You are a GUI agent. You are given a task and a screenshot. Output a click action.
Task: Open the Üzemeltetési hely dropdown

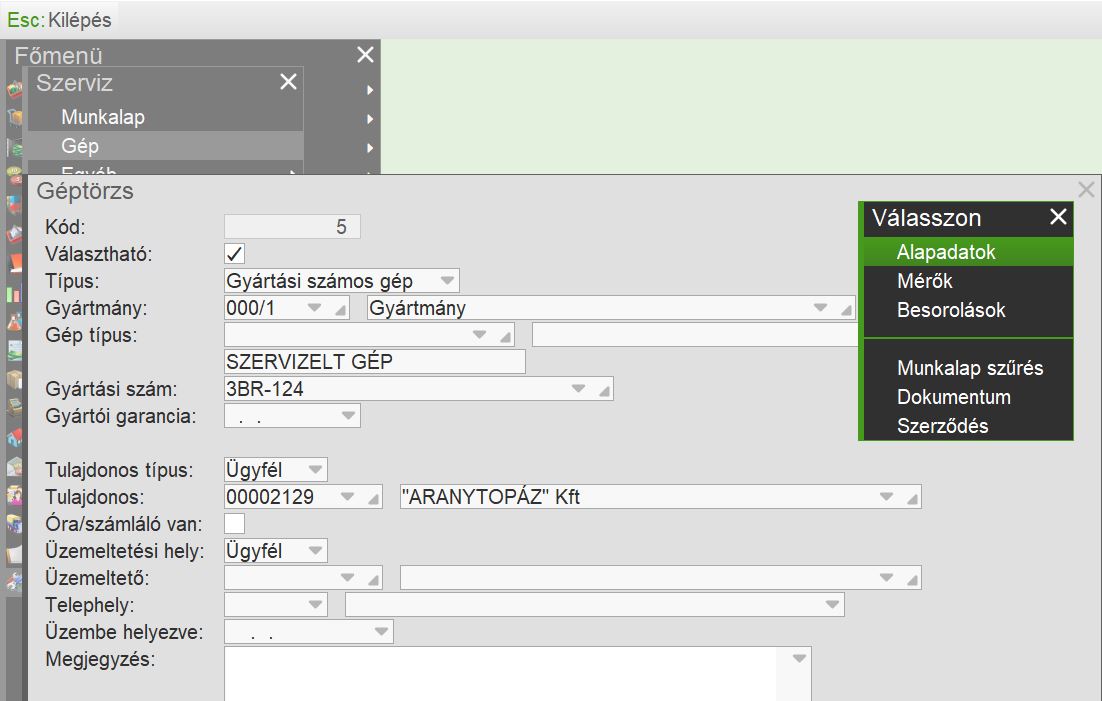[x=316, y=550]
